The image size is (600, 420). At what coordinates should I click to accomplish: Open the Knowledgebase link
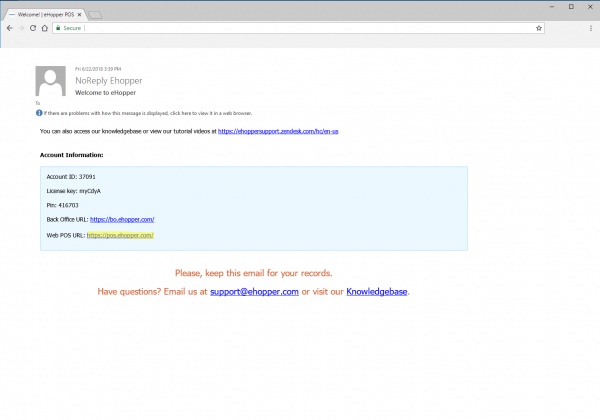point(377,292)
